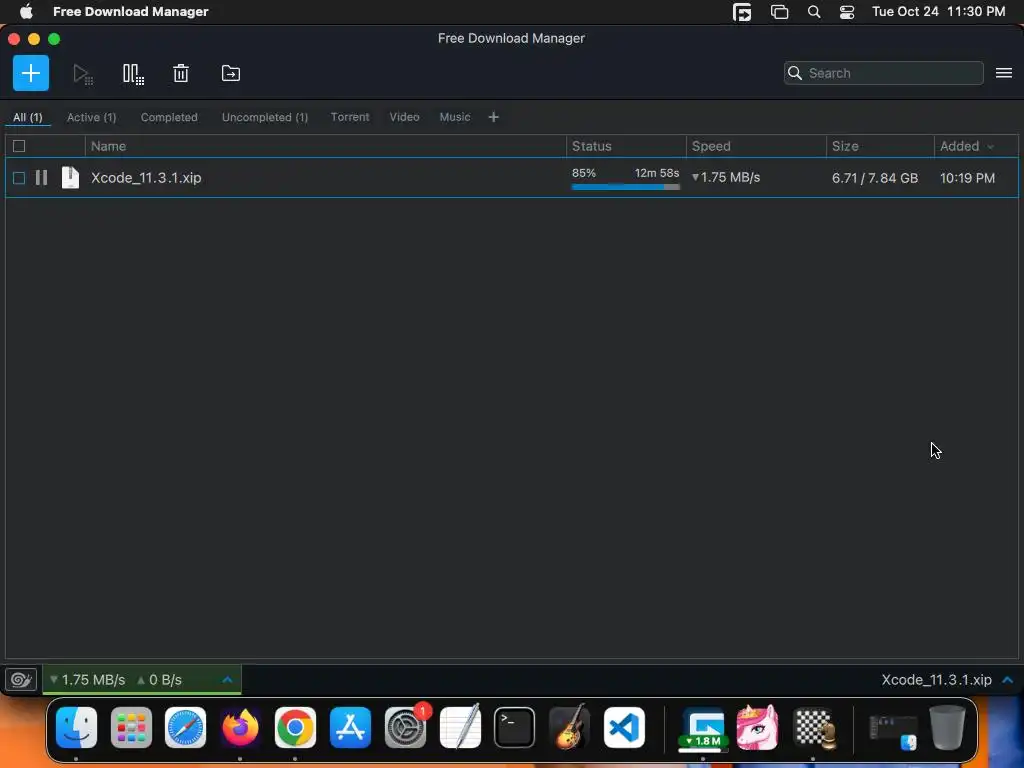
Task: Click the 1.75 MB/s speed cell
Action: [x=726, y=178]
